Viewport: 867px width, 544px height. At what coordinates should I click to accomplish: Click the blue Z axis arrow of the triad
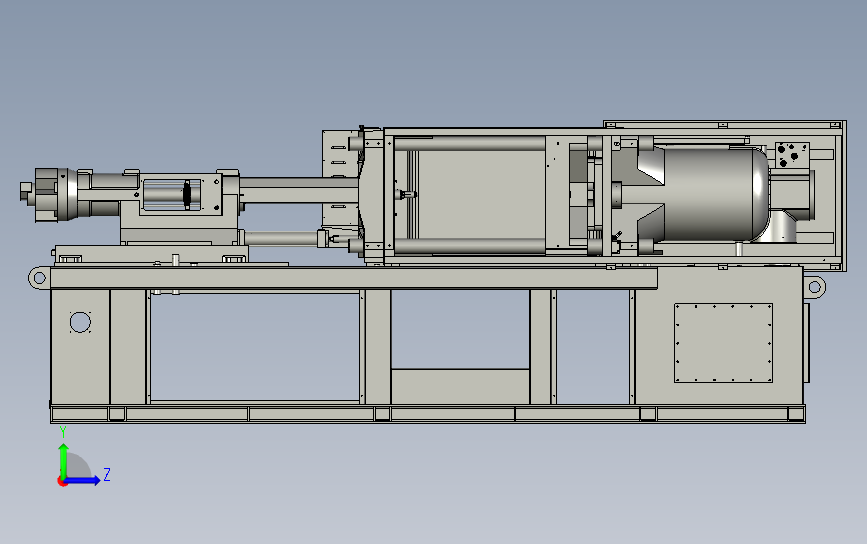click(83, 480)
